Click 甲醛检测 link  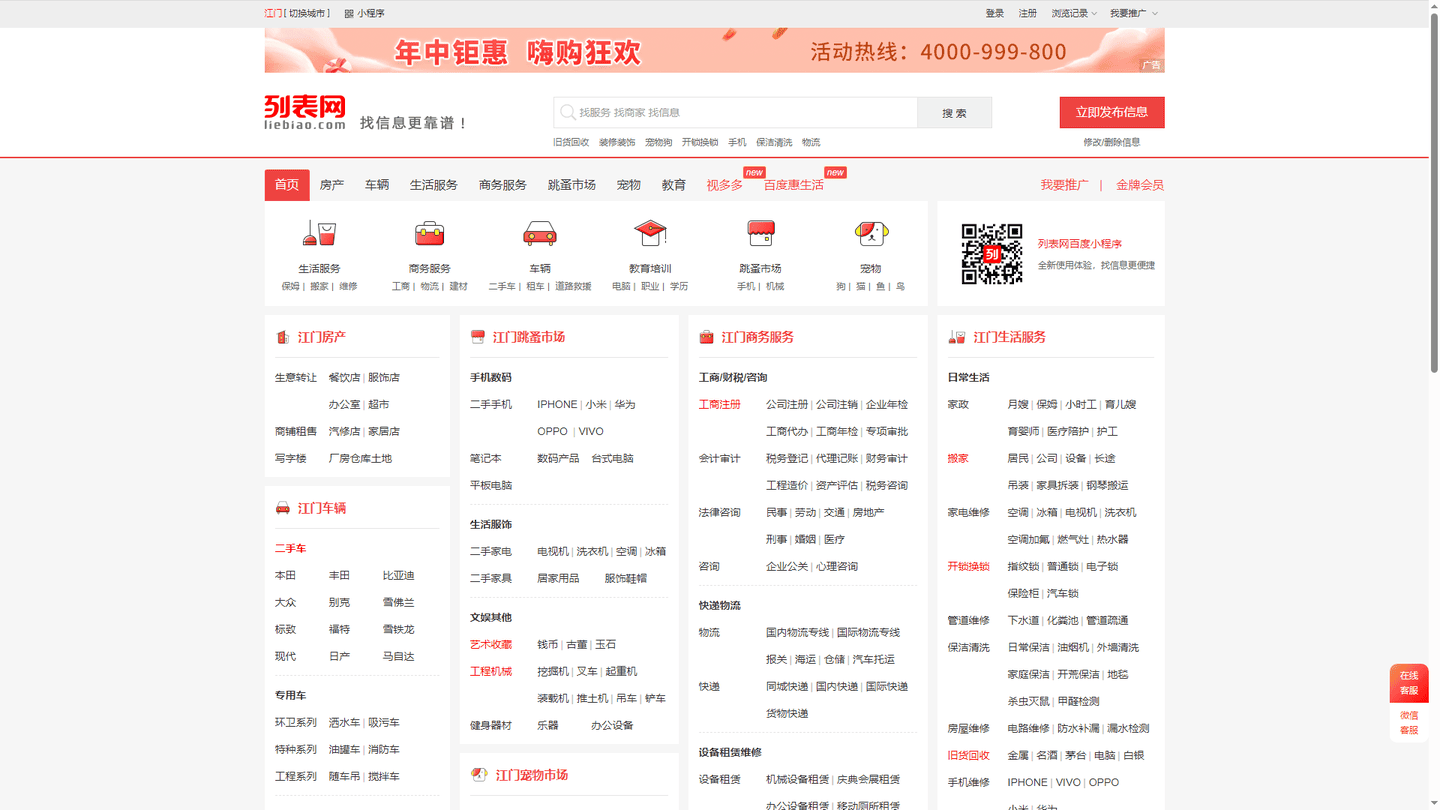point(1079,702)
